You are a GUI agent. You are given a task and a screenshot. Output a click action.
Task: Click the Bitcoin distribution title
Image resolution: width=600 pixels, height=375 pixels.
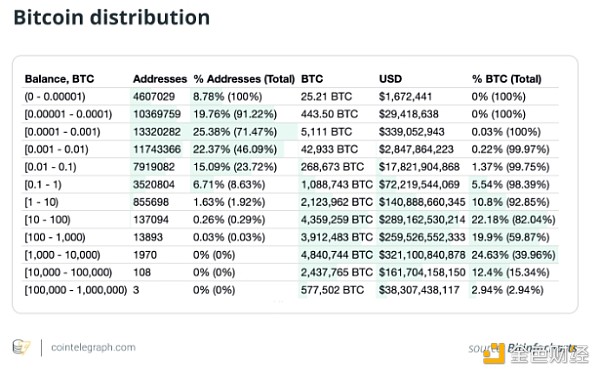pyautogui.click(x=112, y=18)
